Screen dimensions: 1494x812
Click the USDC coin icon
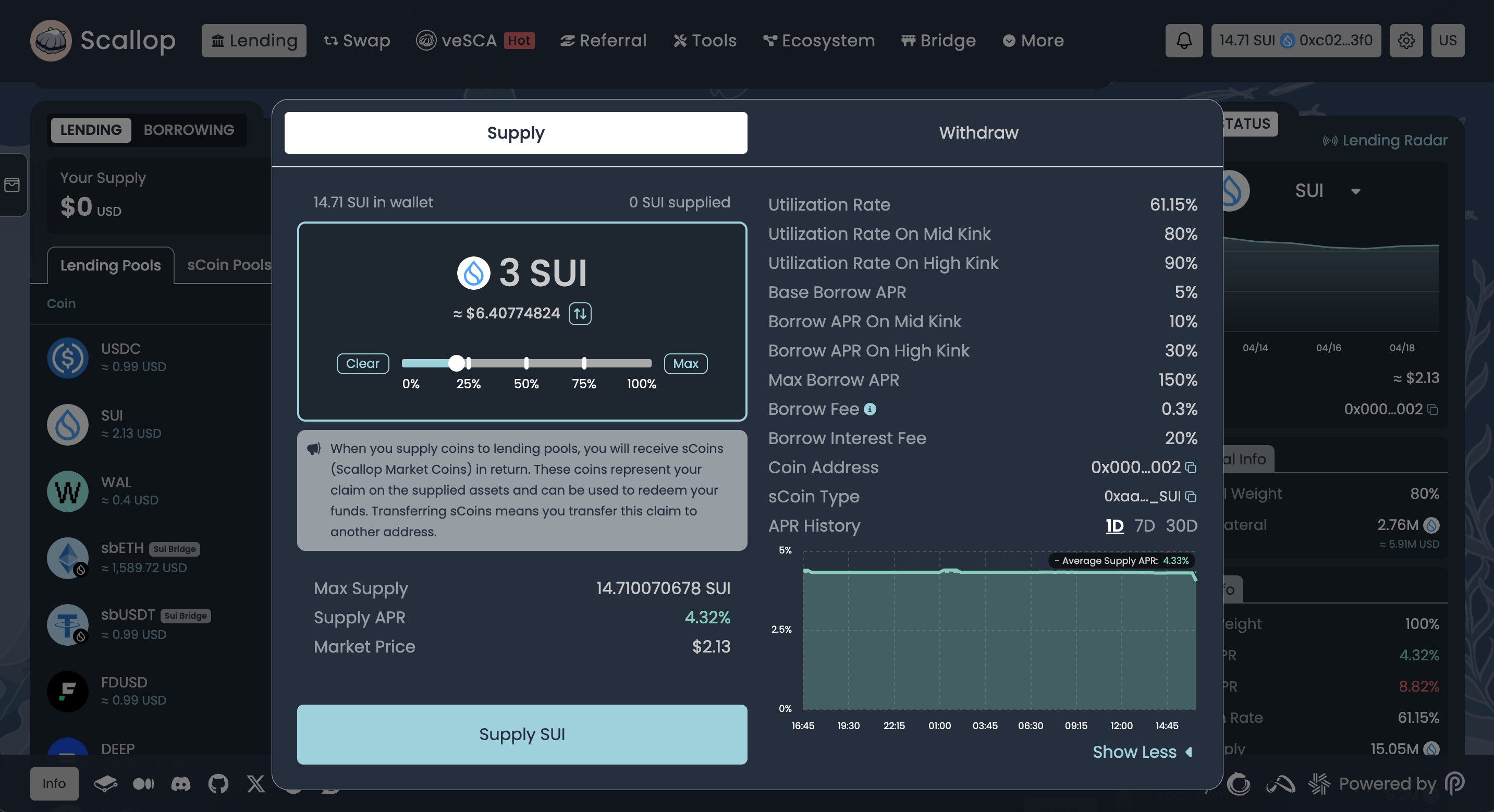68,358
